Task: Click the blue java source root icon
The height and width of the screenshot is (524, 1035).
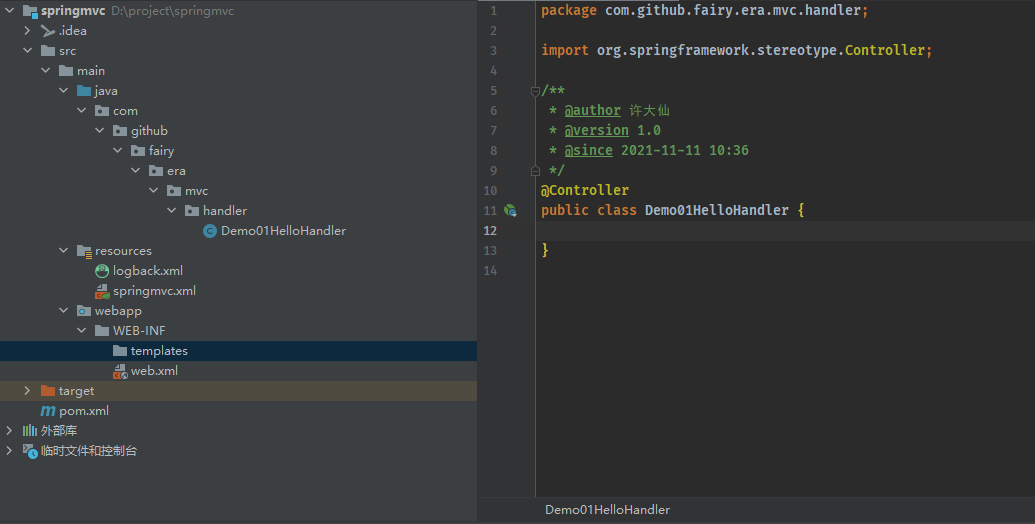Action: coord(84,90)
